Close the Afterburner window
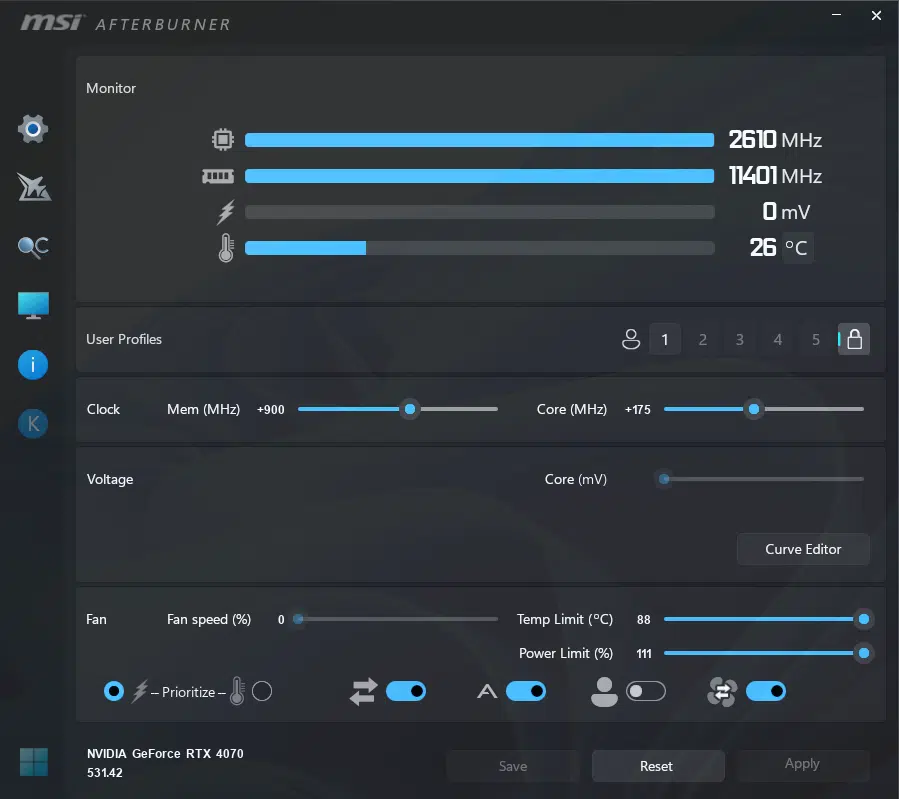Image resolution: width=899 pixels, height=799 pixels. [876, 15]
